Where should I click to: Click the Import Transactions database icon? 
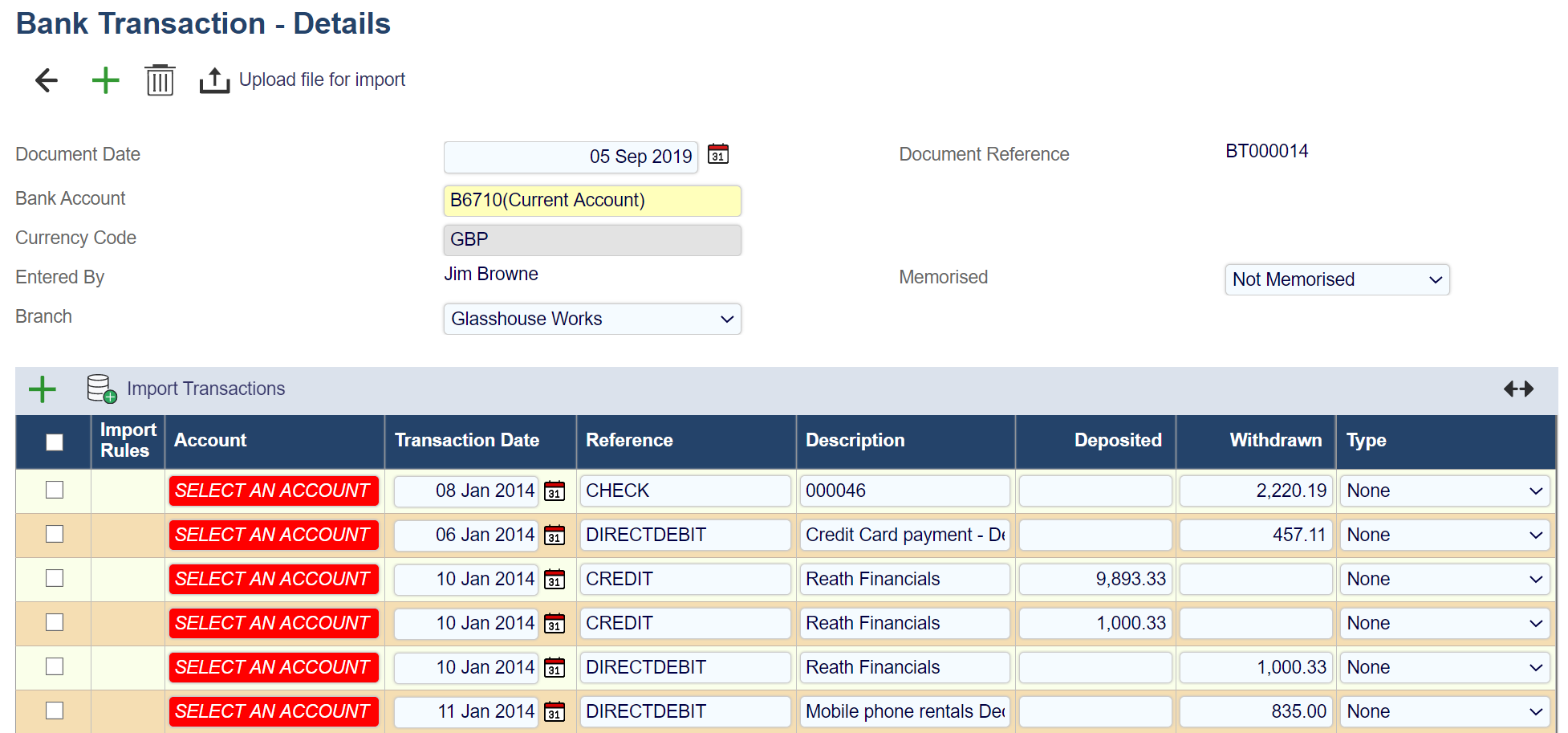[x=101, y=389]
